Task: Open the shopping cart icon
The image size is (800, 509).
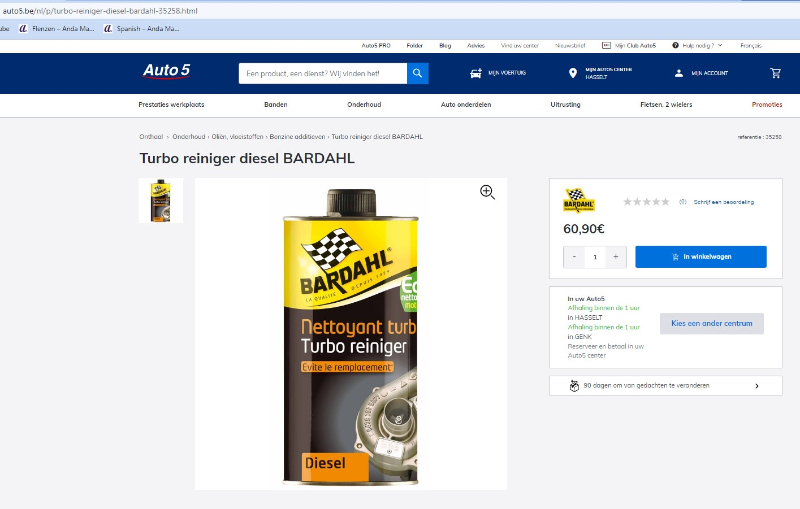Action: click(x=775, y=73)
